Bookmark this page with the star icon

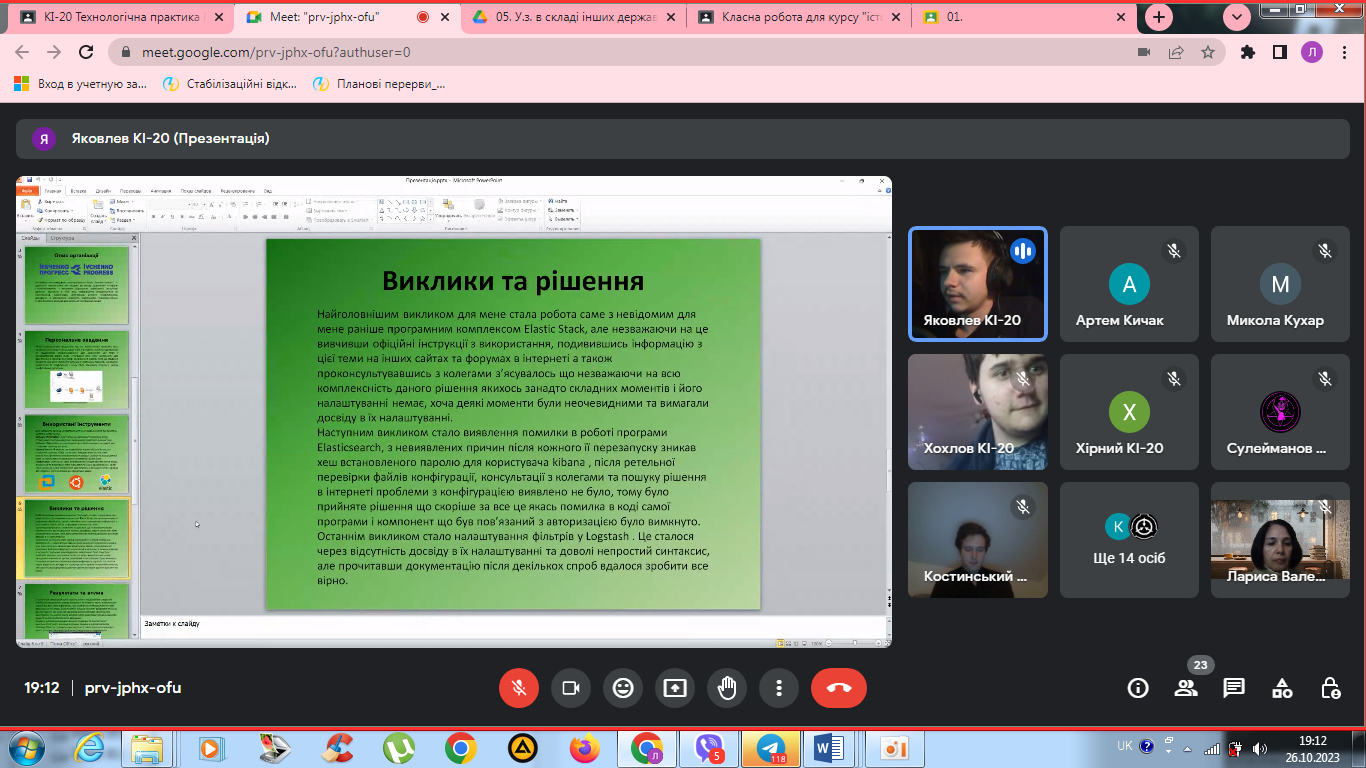(1208, 52)
